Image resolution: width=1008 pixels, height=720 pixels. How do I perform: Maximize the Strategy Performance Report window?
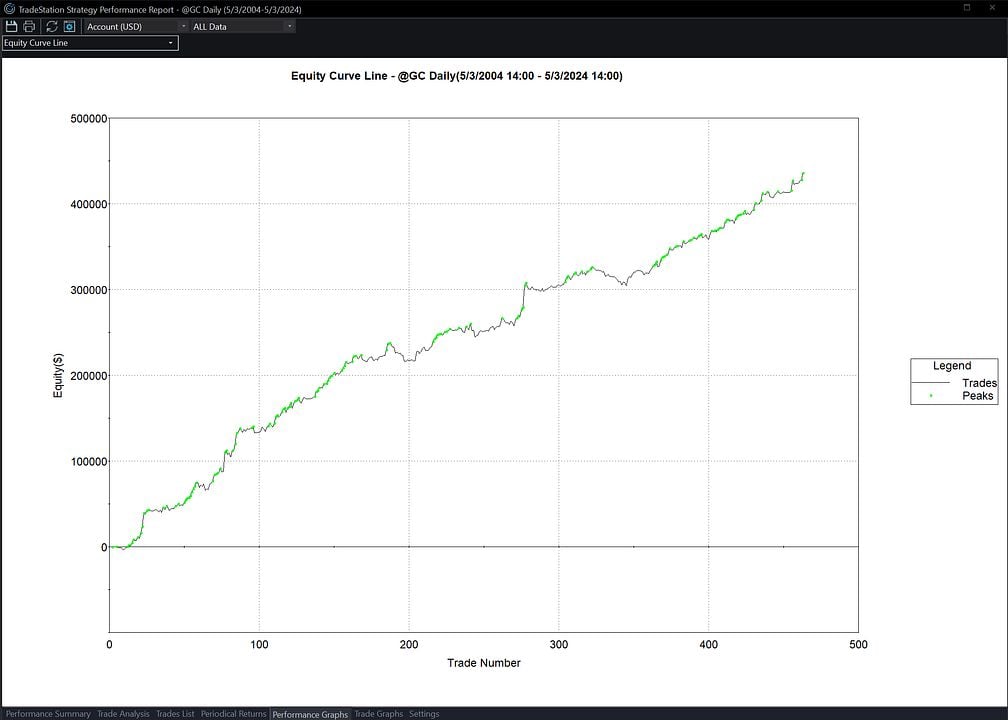click(967, 8)
